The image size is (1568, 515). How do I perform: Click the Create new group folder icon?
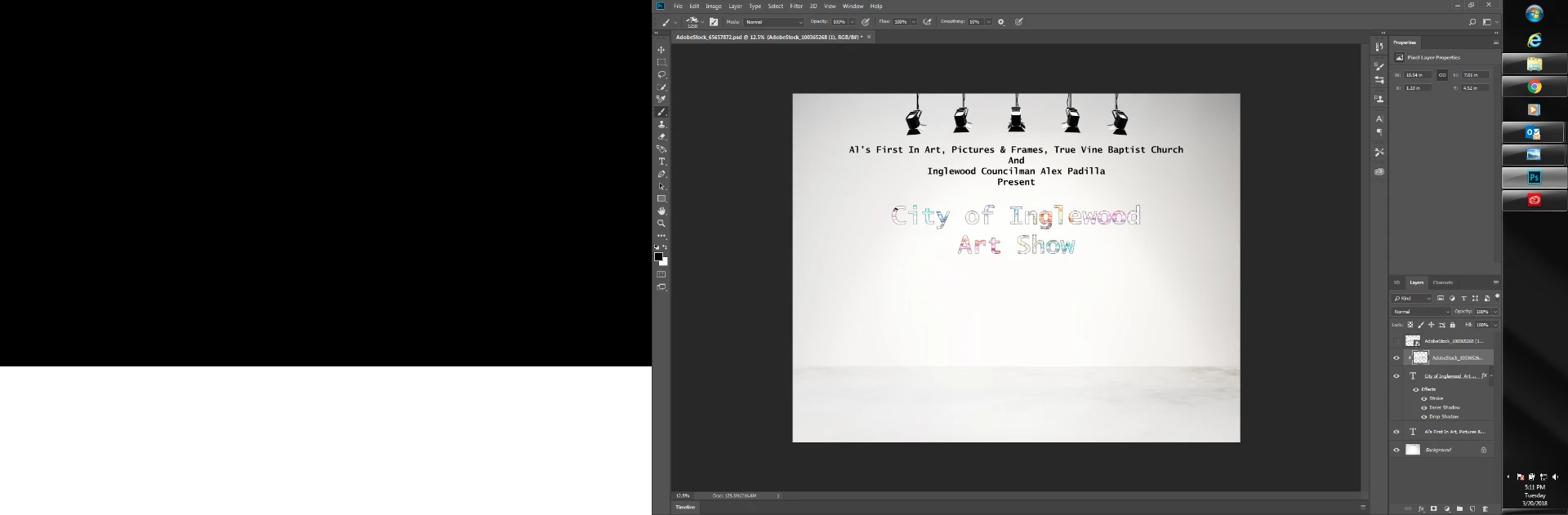tap(1459, 508)
